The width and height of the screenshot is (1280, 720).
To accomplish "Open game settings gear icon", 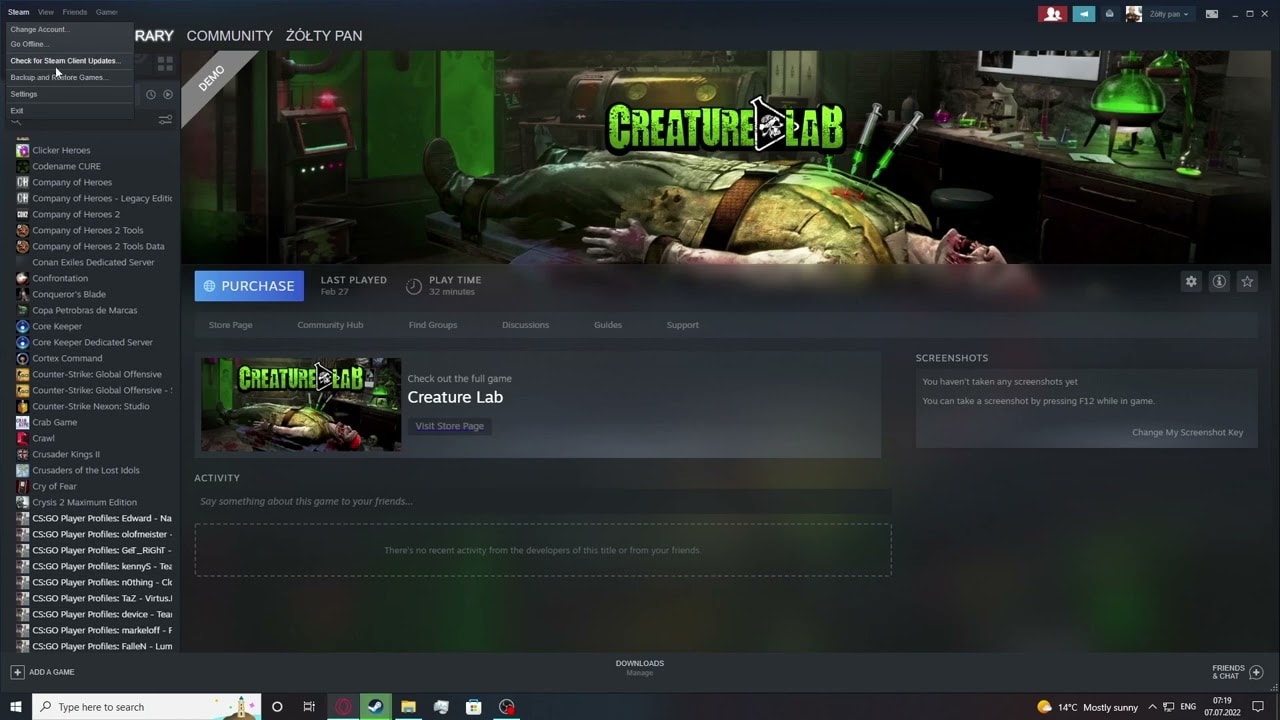I will [x=1191, y=282].
